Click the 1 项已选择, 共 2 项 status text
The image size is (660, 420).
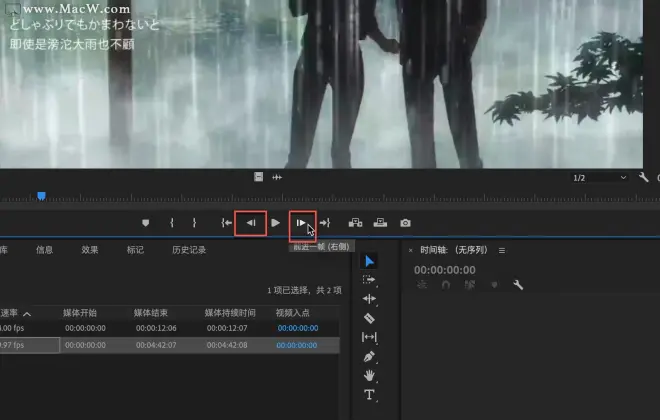304,290
